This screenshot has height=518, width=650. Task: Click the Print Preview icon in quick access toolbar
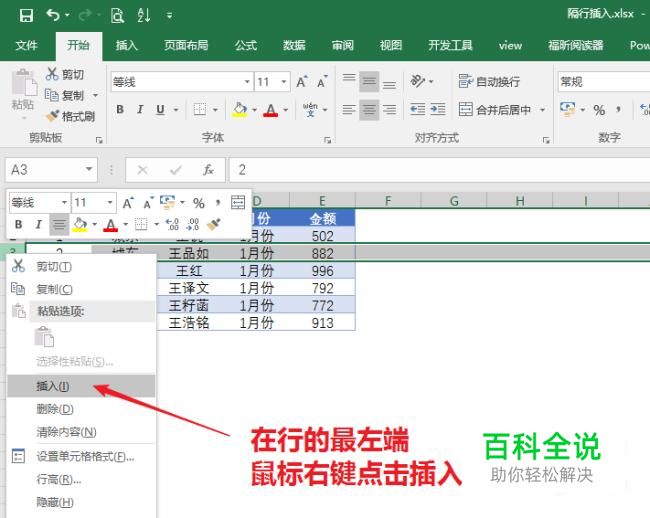click(117, 16)
